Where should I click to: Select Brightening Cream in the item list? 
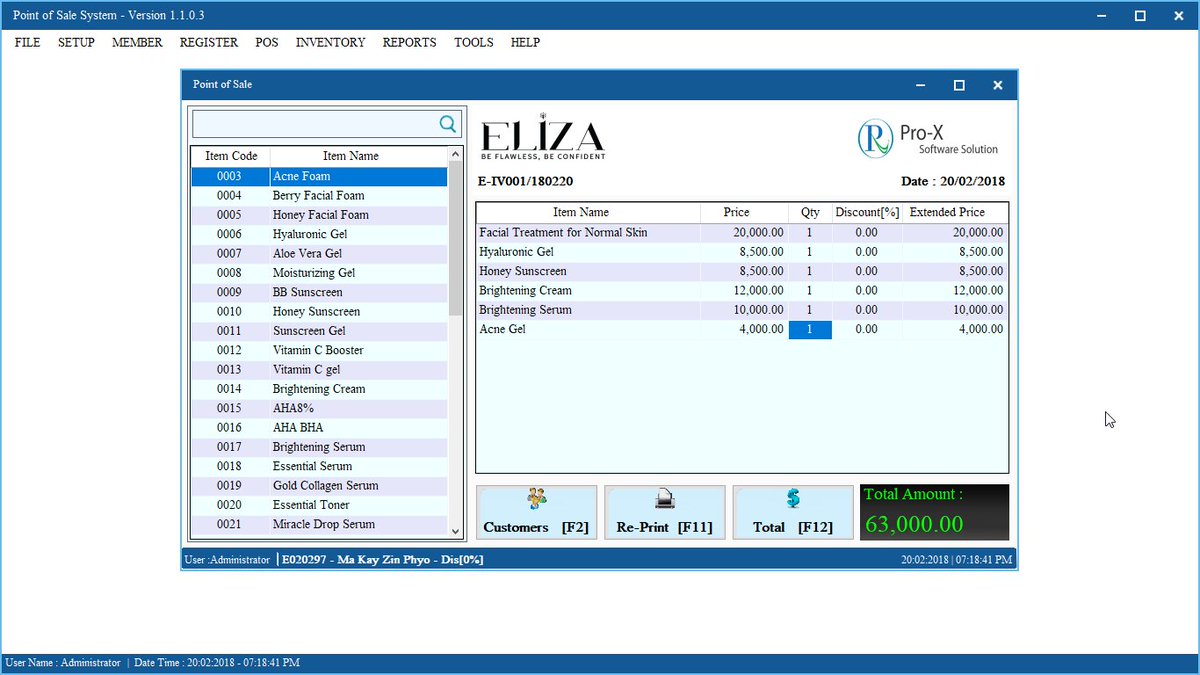coord(319,389)
